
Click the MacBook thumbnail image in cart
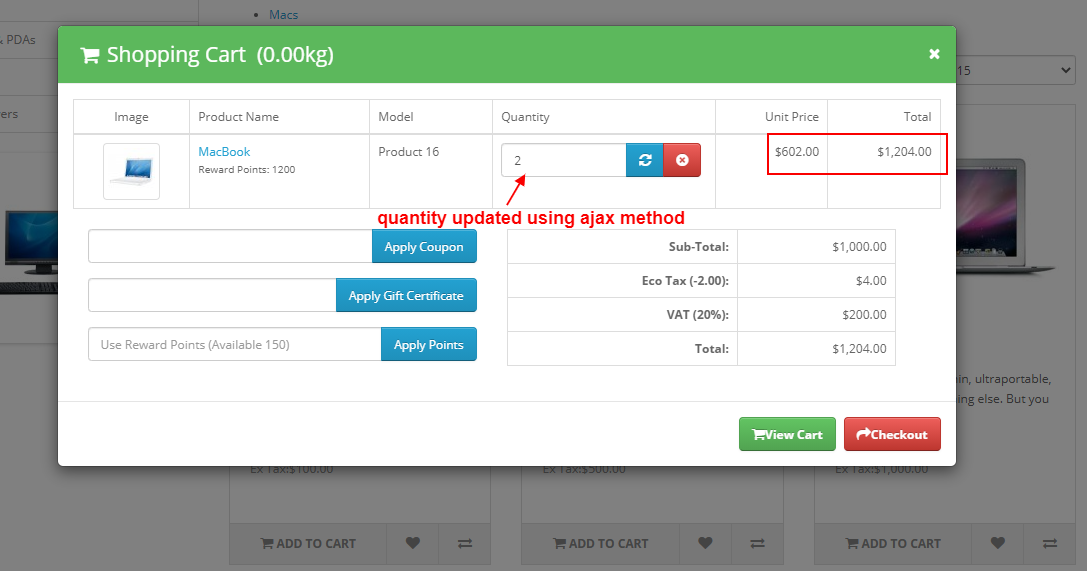point(131,171)
